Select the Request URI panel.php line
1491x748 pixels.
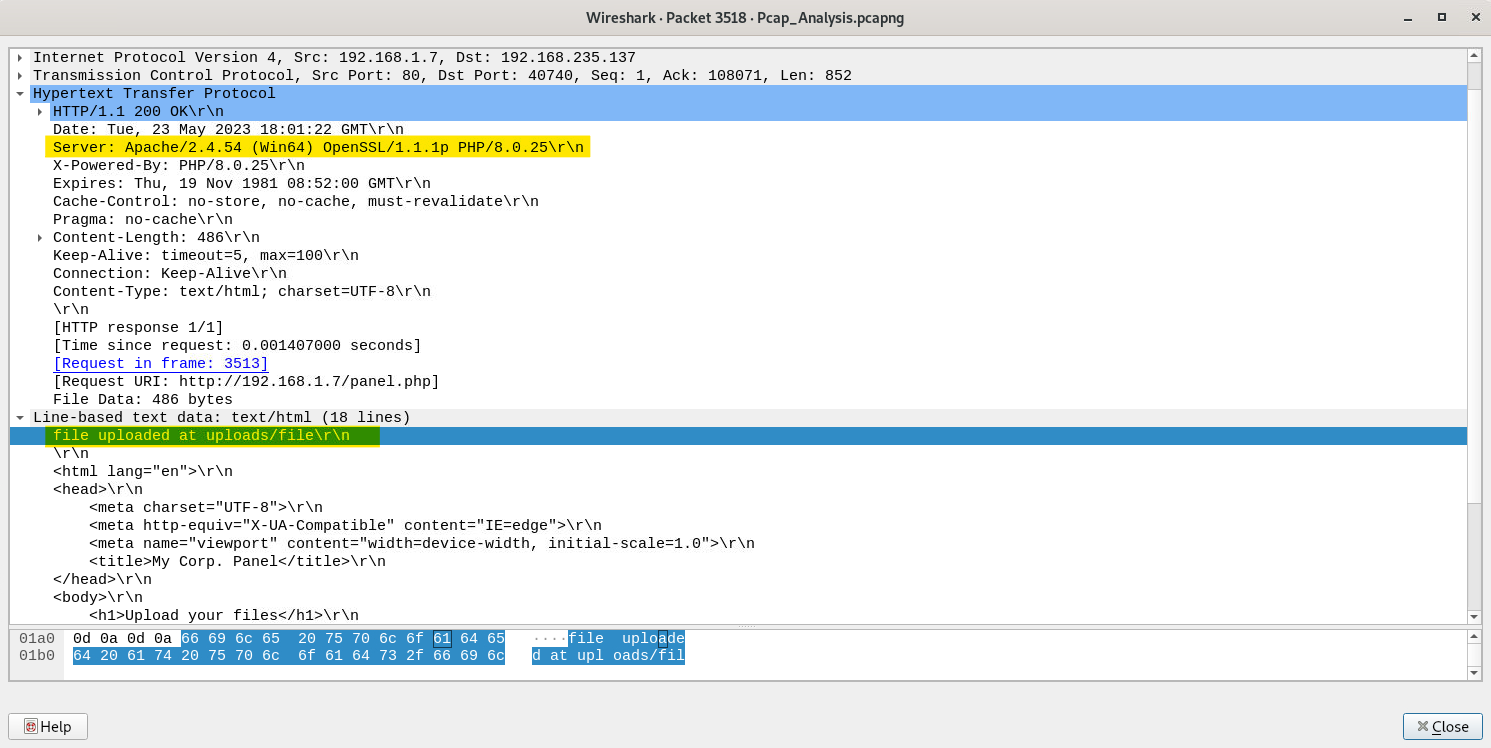pos(246,382)
